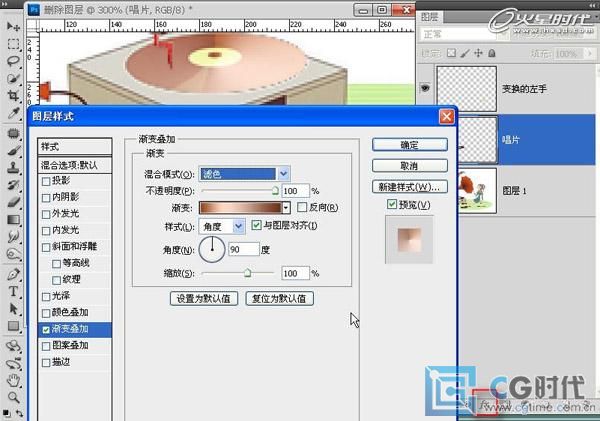Click the 不透明度 opacity slider handle

(275, 191)
